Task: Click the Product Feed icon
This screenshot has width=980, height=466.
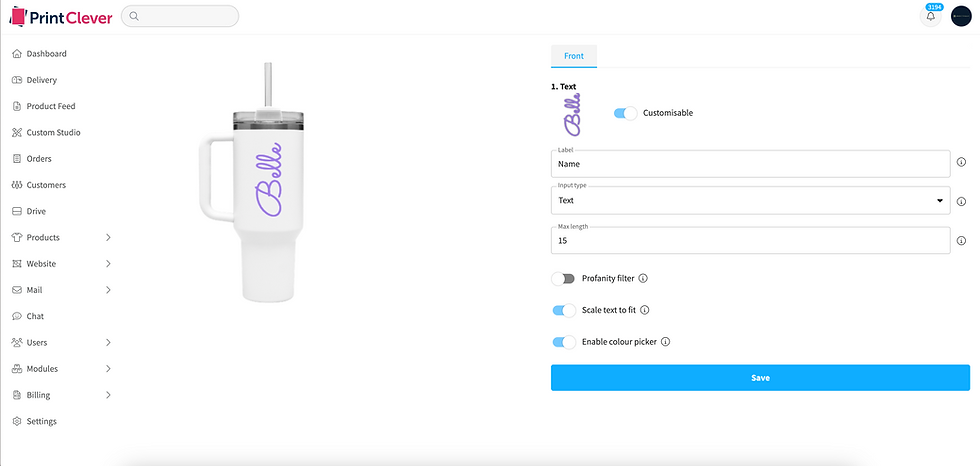Action: [17, 106]
